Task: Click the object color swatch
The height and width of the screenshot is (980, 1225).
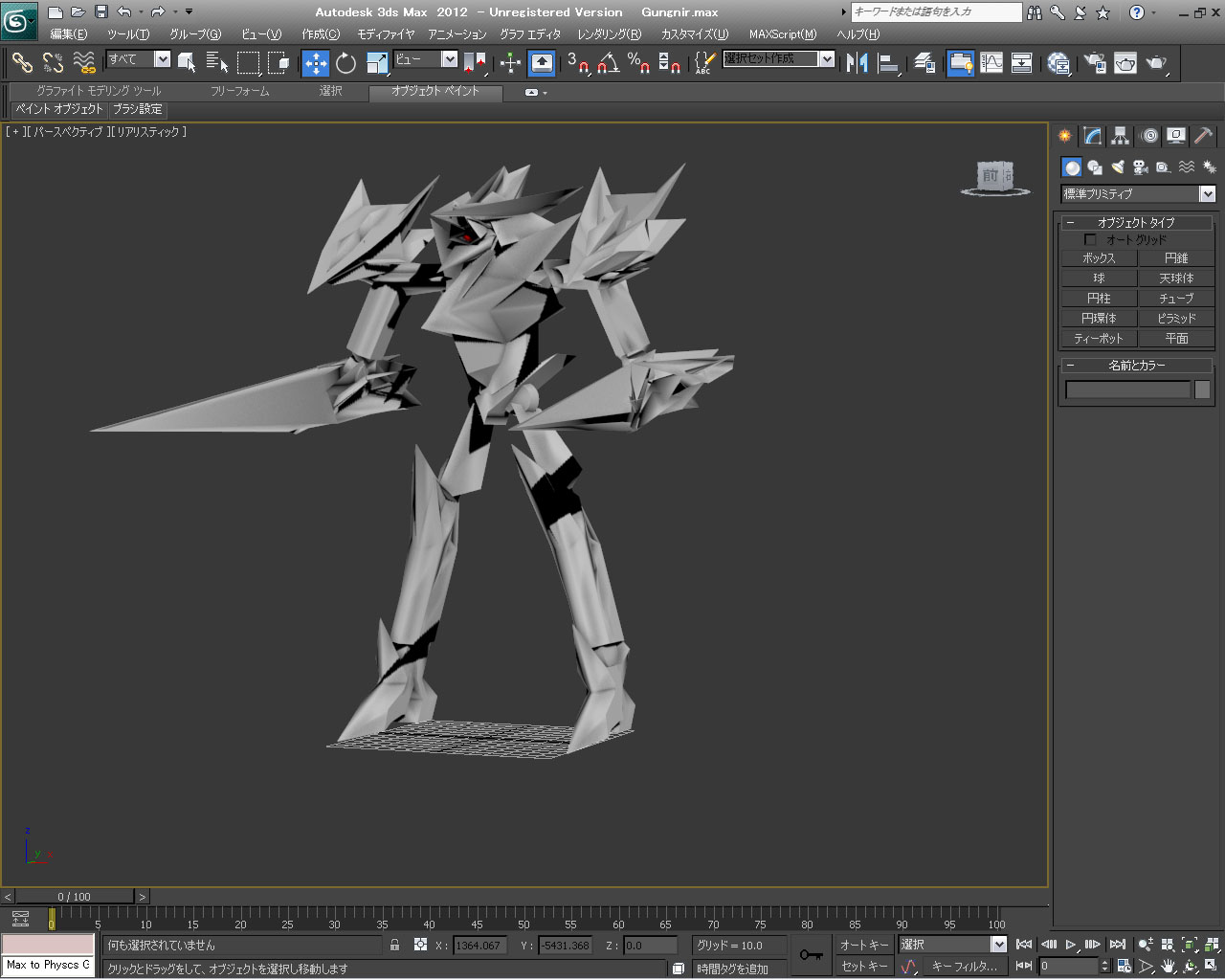Action: pyautogui.click(x=1202, y=390)
